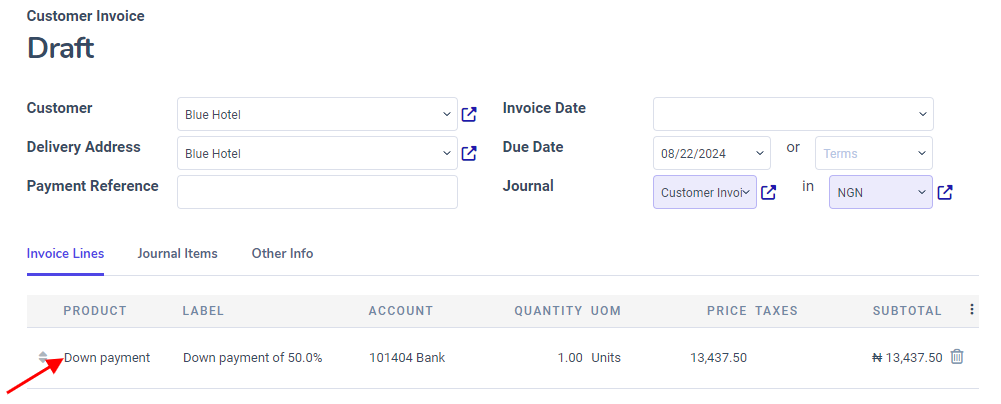Open Delivery Address external link icon
The width and height of the screenshot is (1001, 404).
pos(469,153)
